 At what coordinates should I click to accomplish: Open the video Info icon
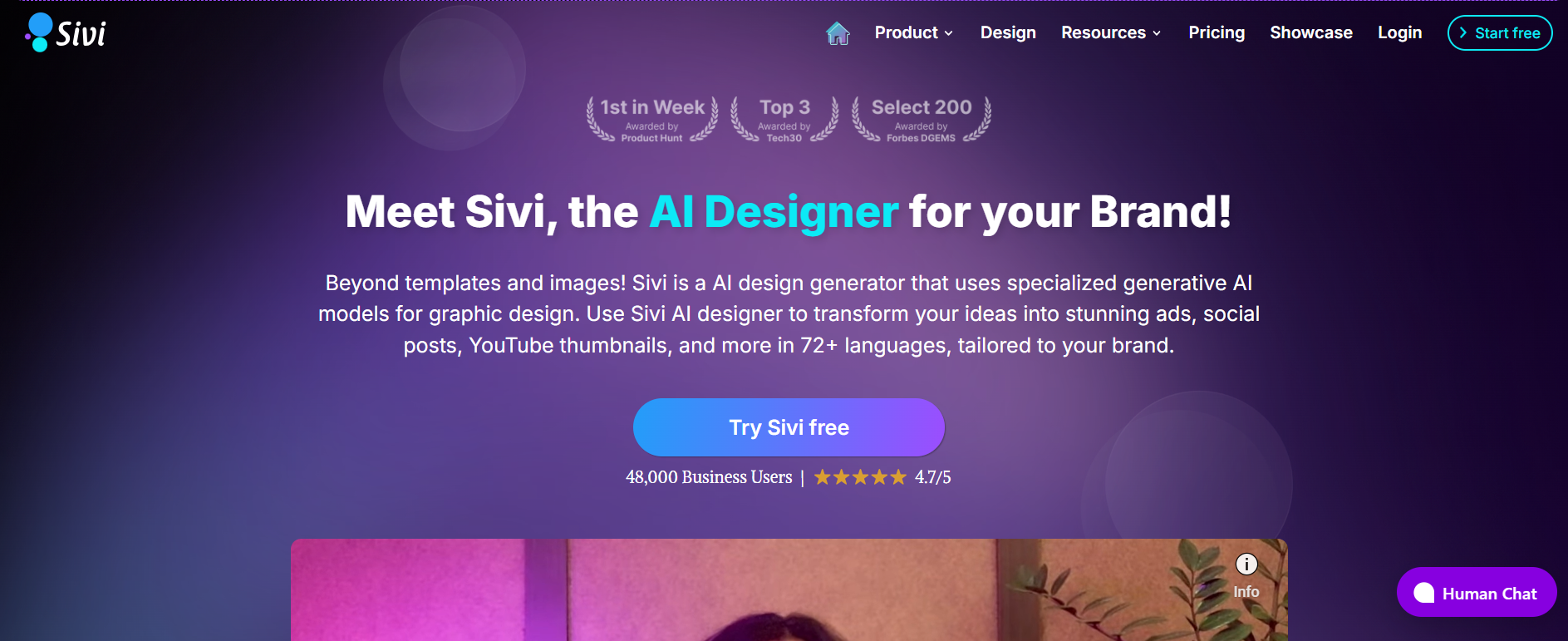click(x=1246, y=565)
